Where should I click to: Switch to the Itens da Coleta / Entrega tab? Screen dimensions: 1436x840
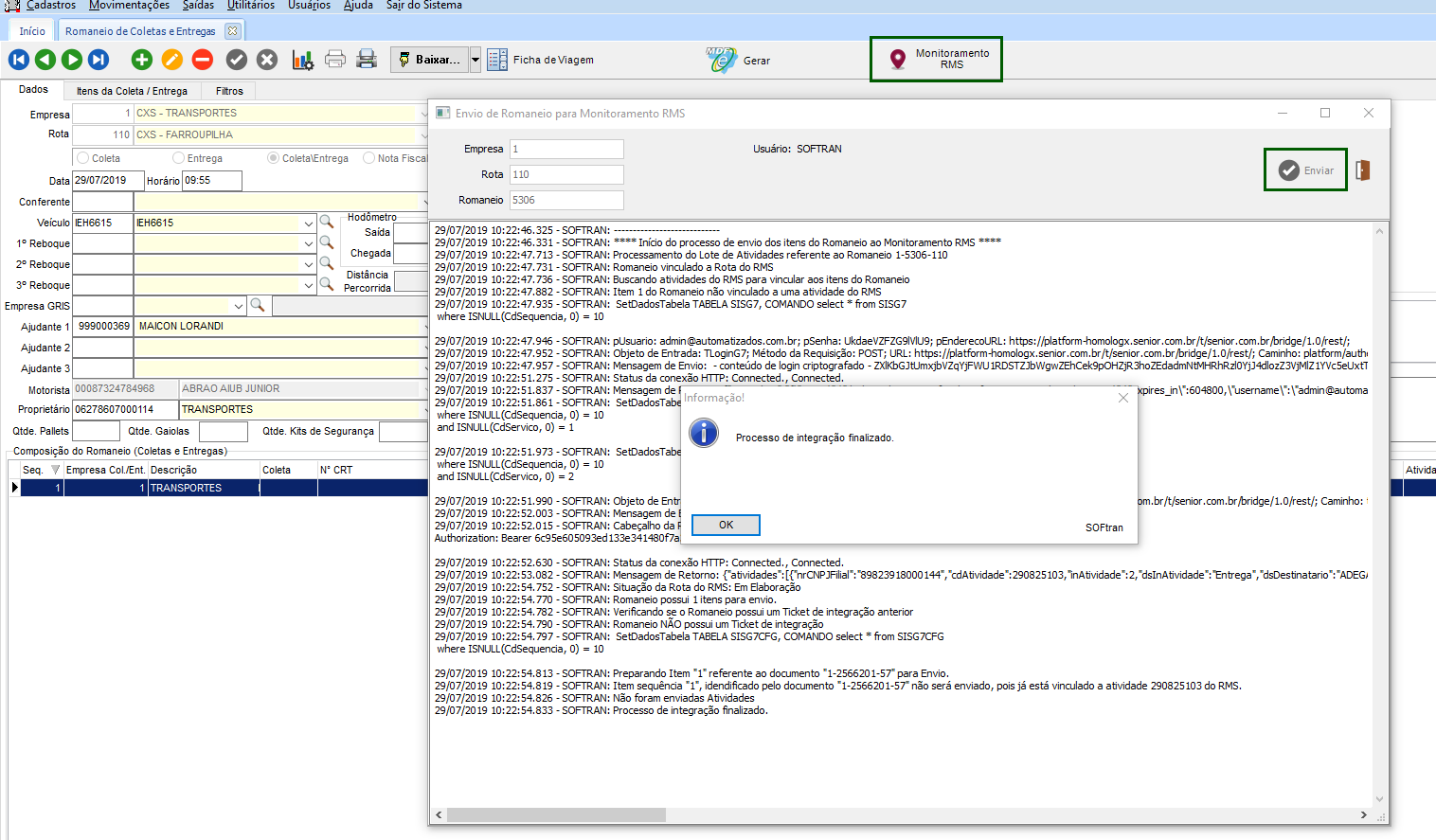click(132, 91)
